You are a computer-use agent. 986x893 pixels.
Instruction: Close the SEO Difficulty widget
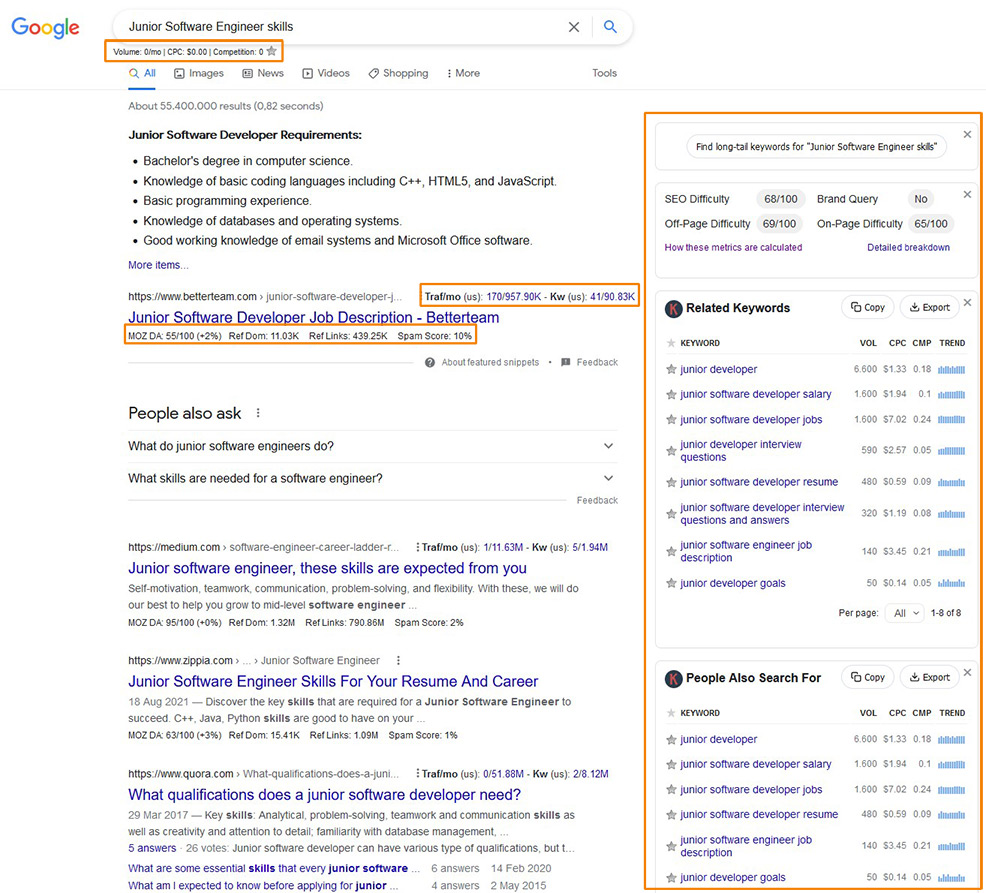point(967,194)
